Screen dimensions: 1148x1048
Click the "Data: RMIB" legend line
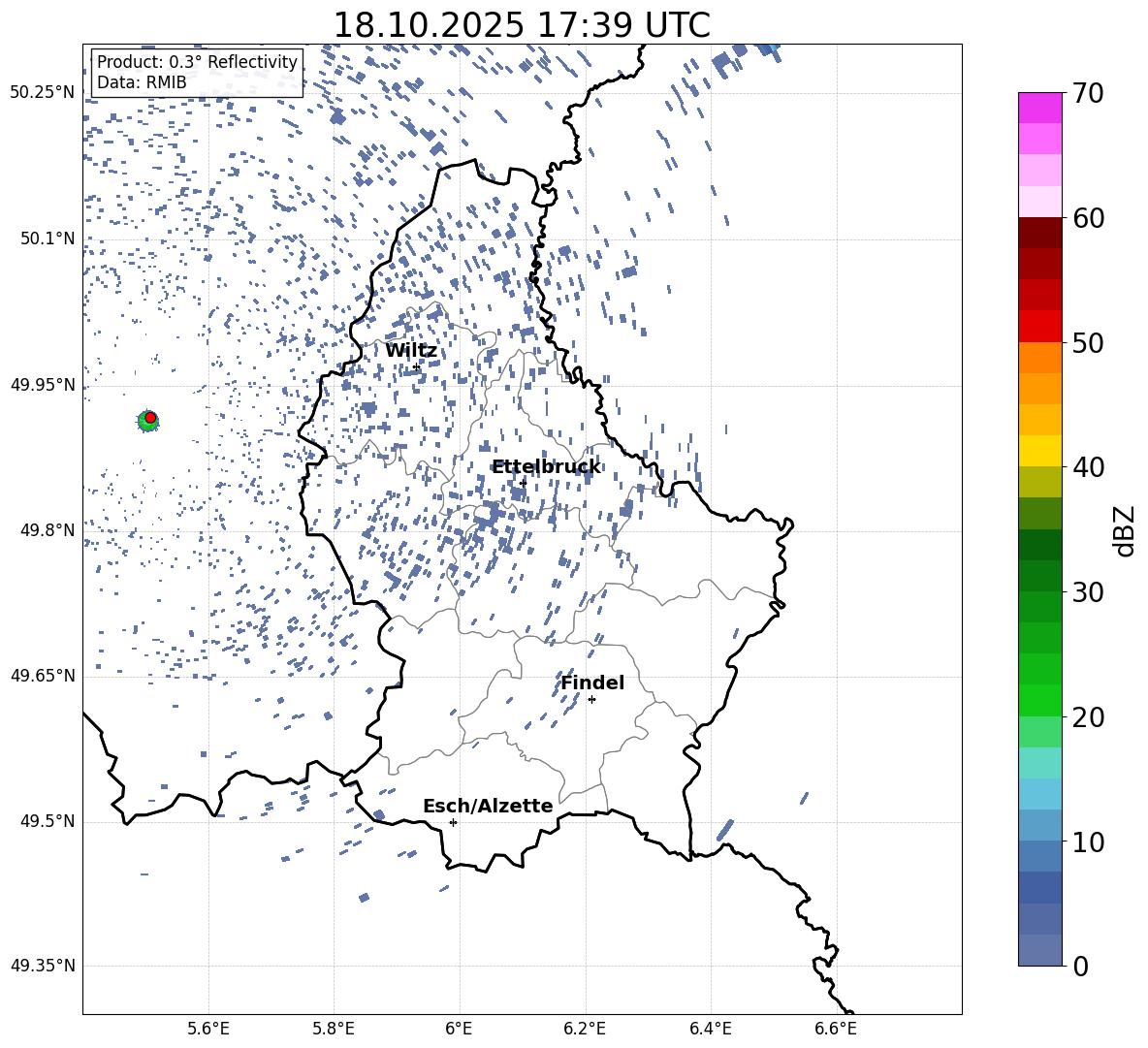(x=142, y=82)
